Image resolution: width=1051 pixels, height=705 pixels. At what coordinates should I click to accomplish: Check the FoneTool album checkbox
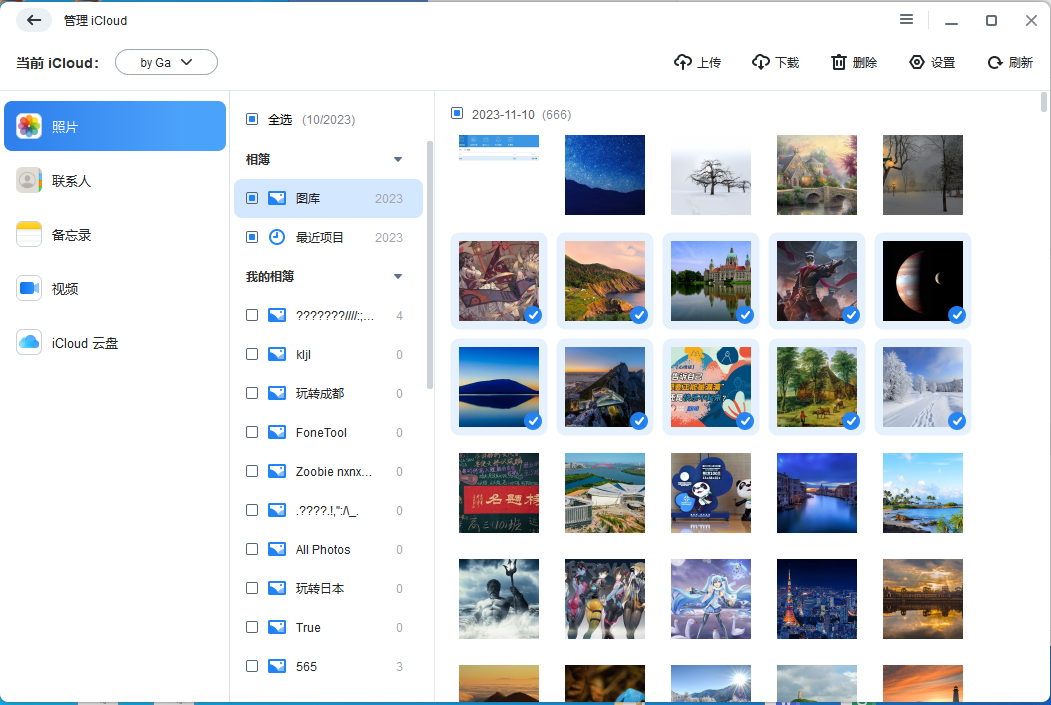(x=252, y=432)
